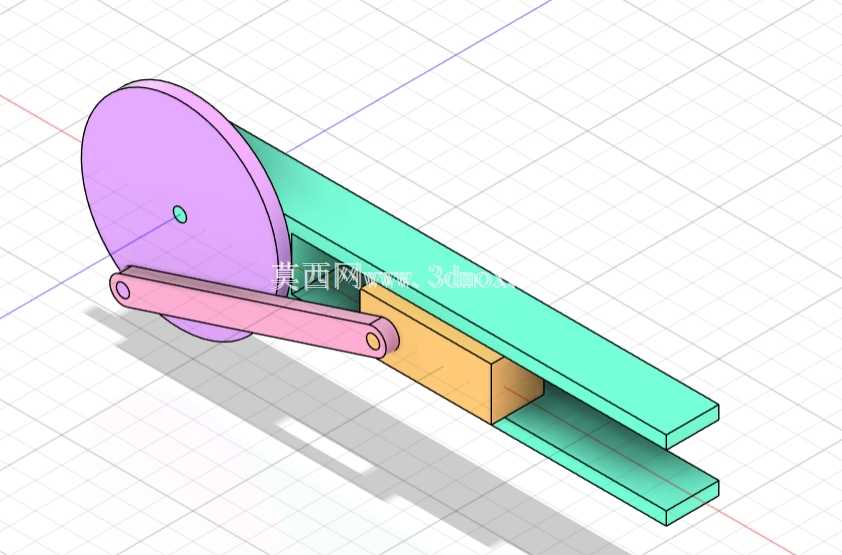
Task: Select the lower green guide rail
Action: click(607, 462)
